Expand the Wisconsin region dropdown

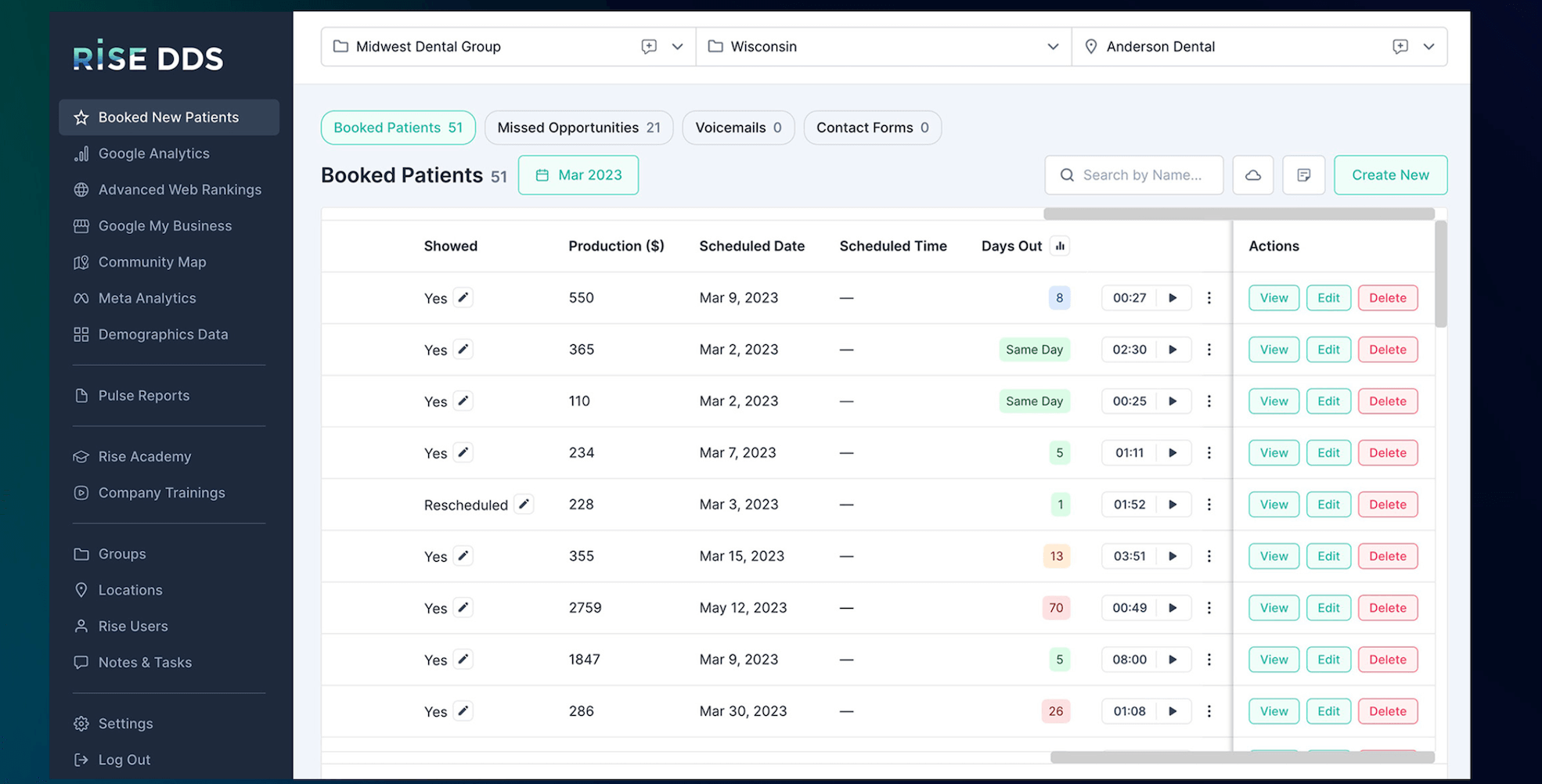point(1054,46)
